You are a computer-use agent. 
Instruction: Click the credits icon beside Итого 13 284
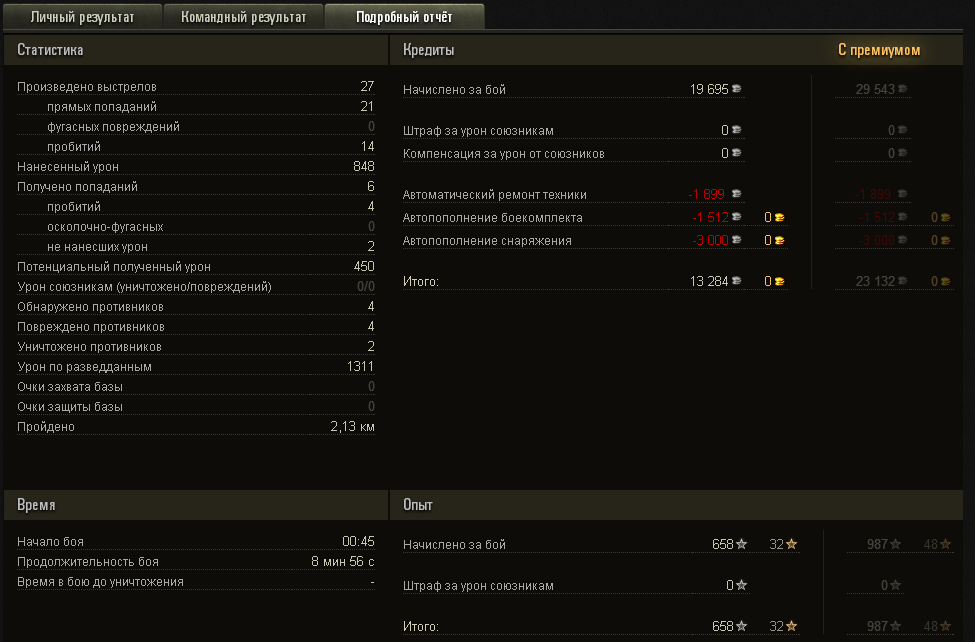(737, 281)
